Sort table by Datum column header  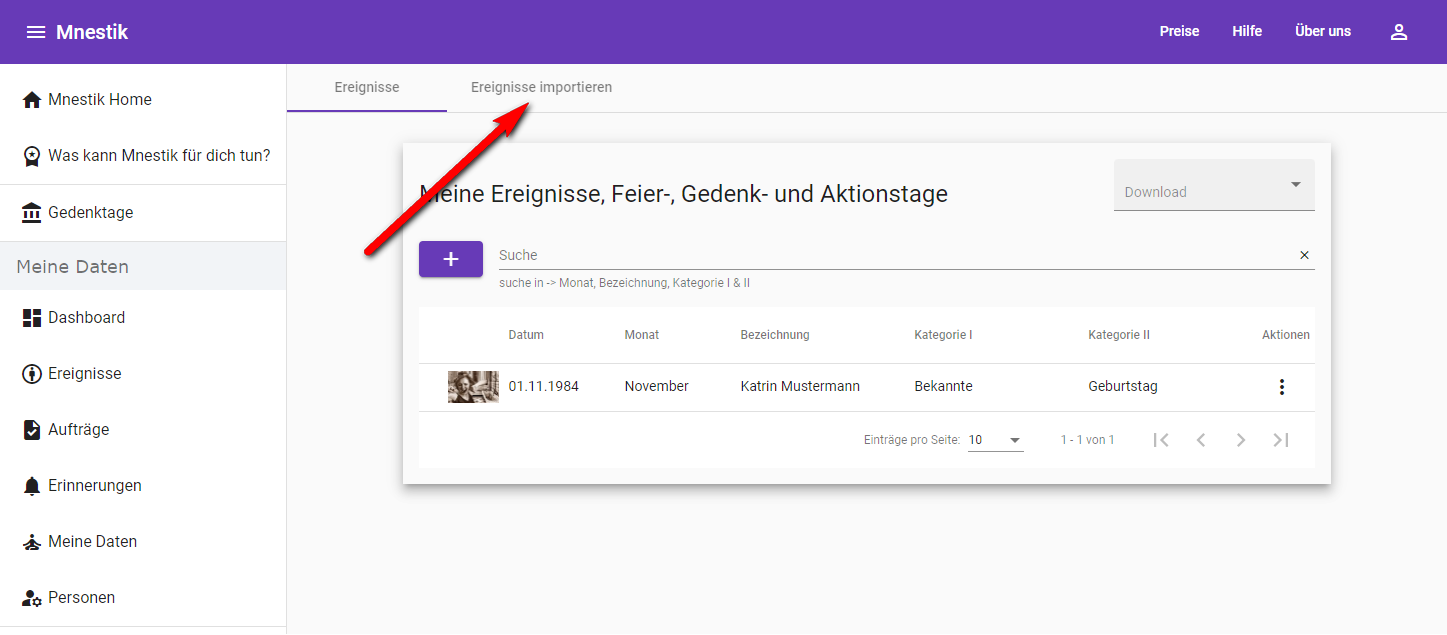tap(526, 335)
